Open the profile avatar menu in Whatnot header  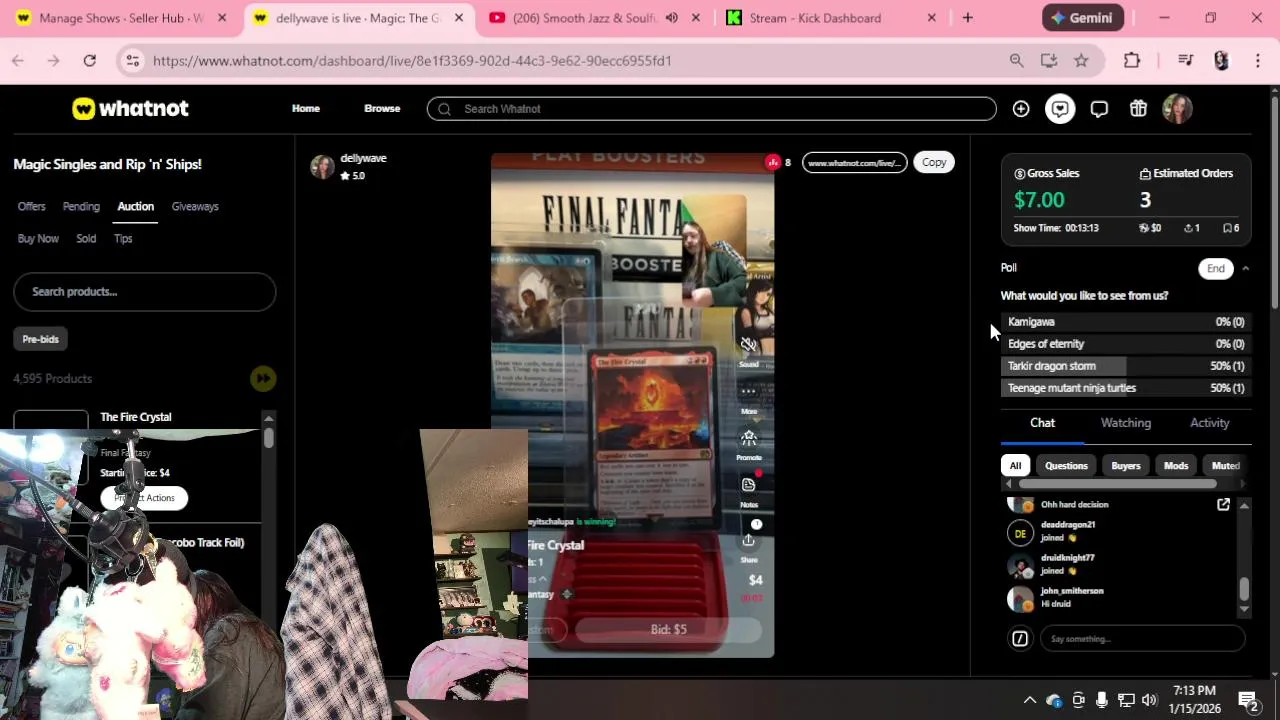(1177, 109)
